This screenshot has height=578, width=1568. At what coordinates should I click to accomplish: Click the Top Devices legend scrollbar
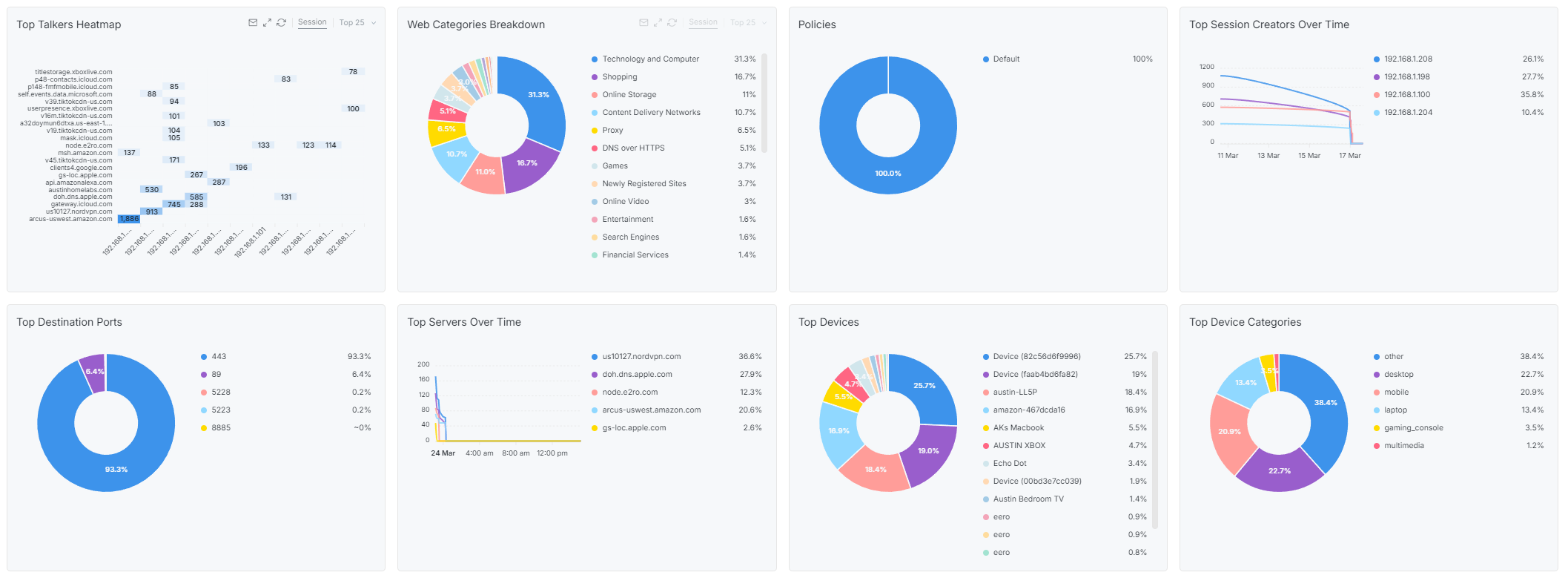point(1155,440)
